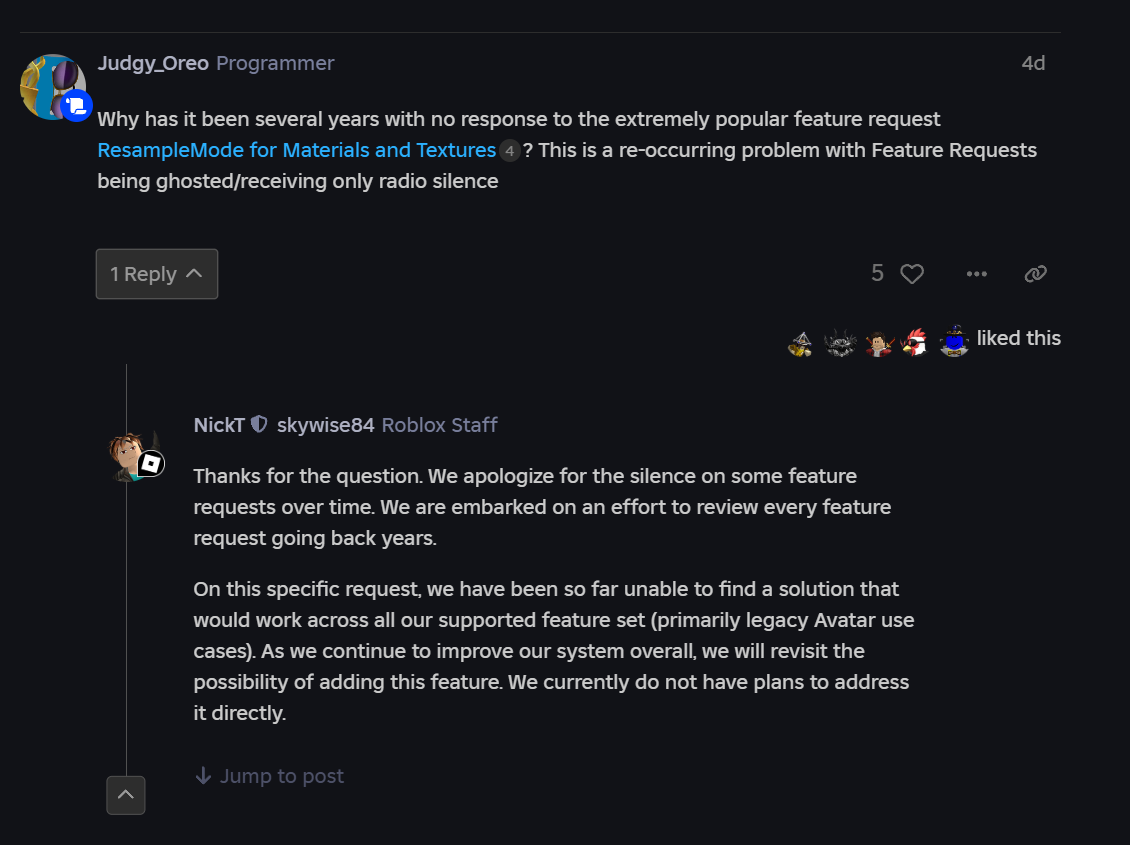Click the dark spiky monster liker avatar
The height and width of the screenshot is (845, 1130).
point(839,343)
